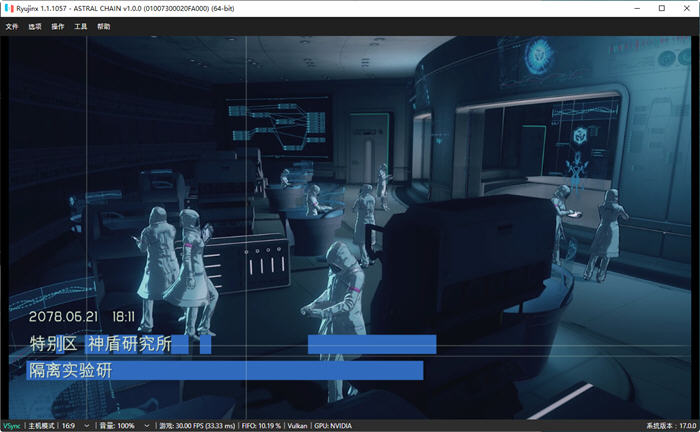Click the GPU: NVIDIA status label
The width and height of the screenshot is (700, 432).
coord(333,426)
